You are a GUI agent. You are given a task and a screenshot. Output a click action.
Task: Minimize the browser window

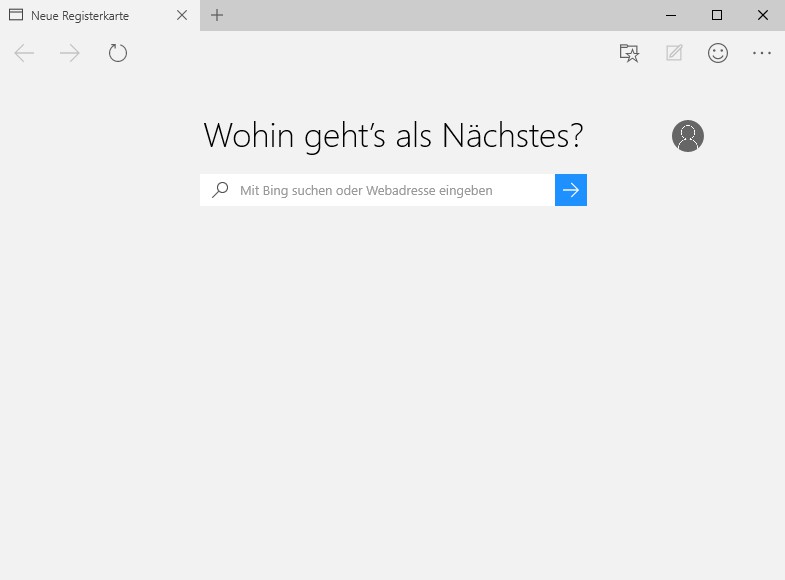point(670,15)
